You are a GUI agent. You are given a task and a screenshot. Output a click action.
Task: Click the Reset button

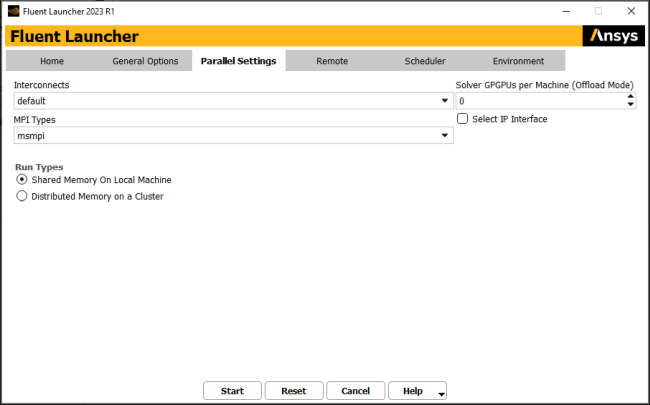pyautogui.click(x=294, y=391)
